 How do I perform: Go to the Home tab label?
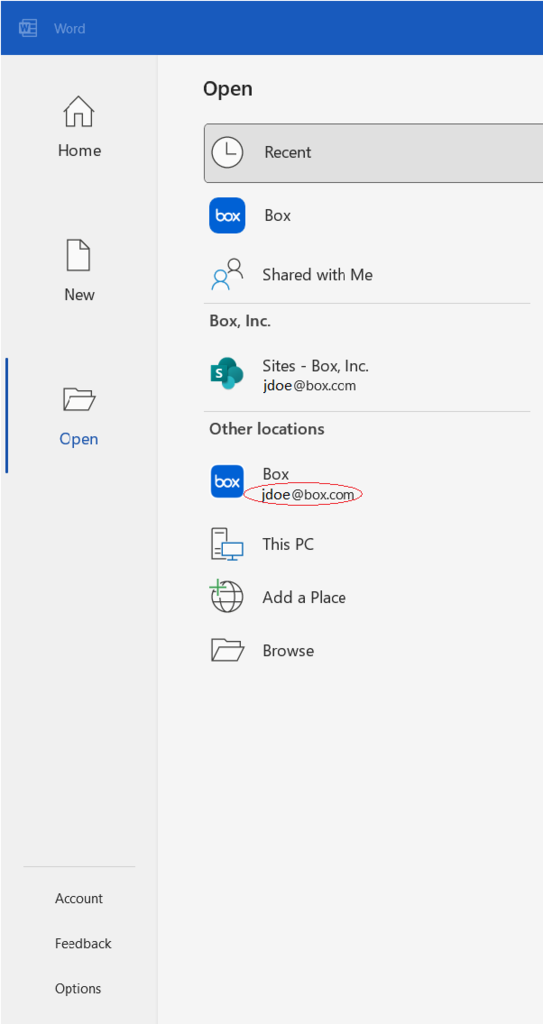(x=79, y=151)
